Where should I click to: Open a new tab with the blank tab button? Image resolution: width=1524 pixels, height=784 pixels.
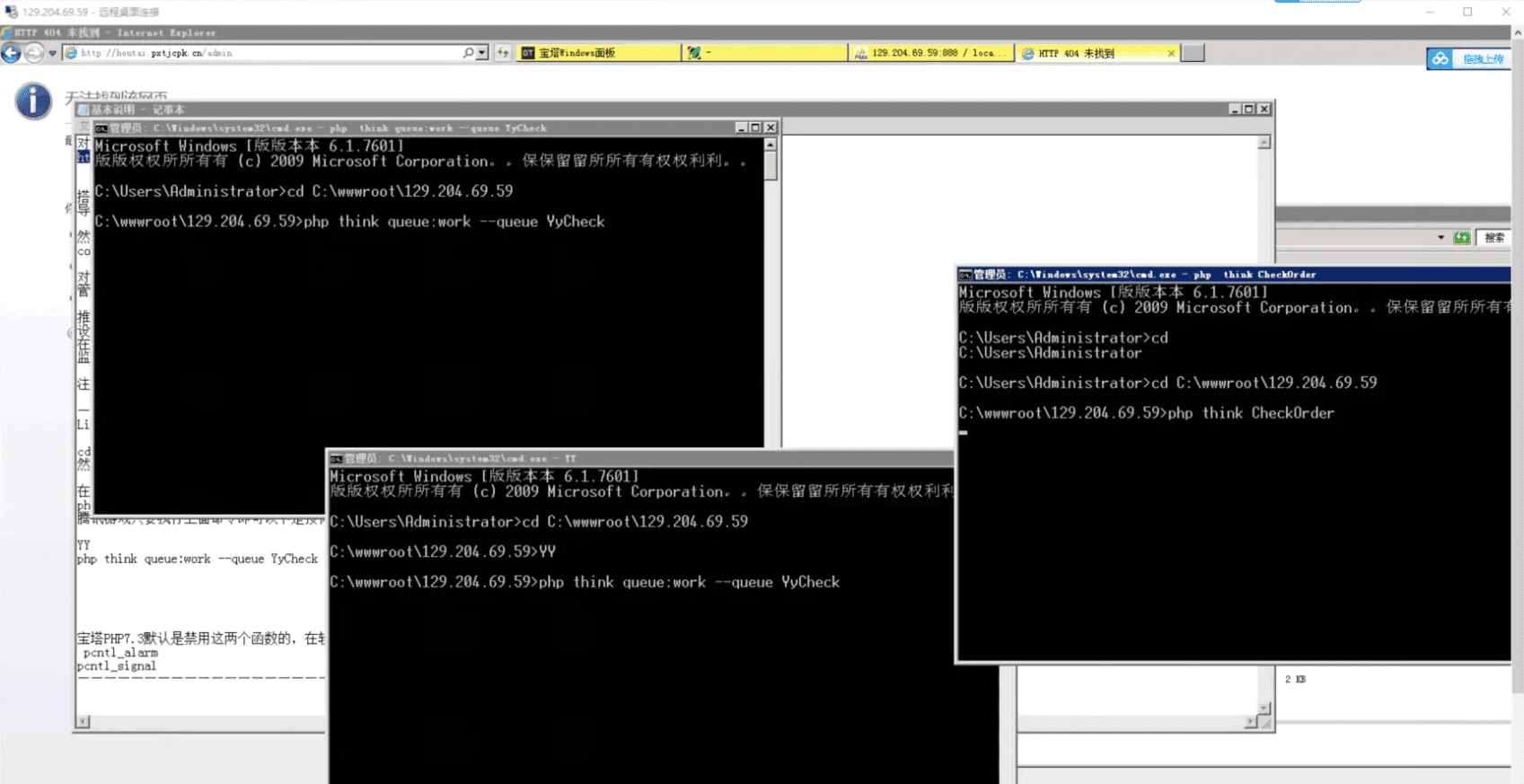[1193, 53]
